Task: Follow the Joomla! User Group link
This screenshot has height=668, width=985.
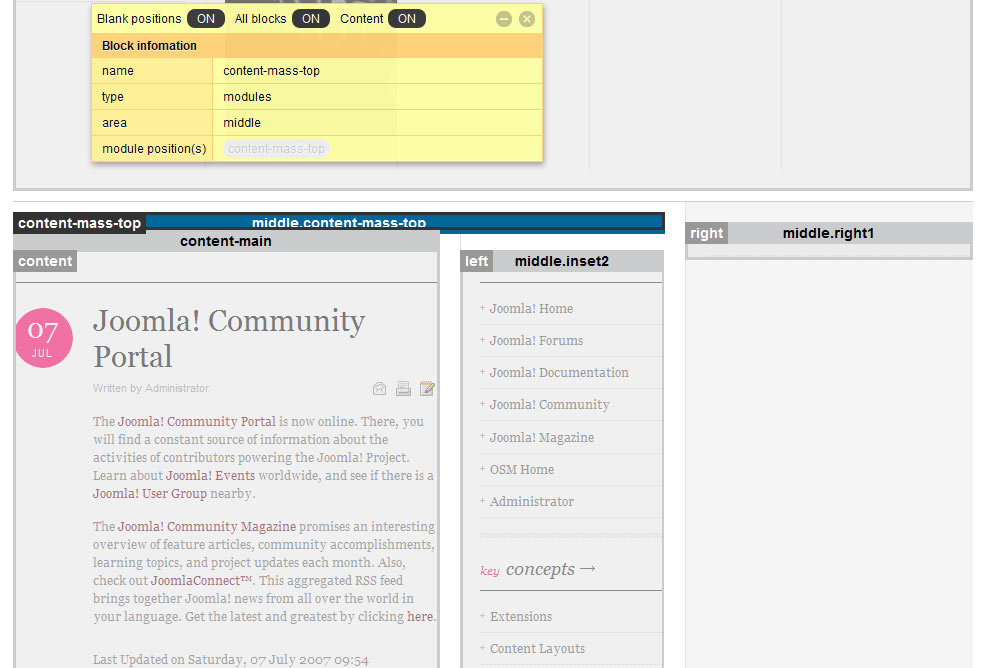Action: 150,494
